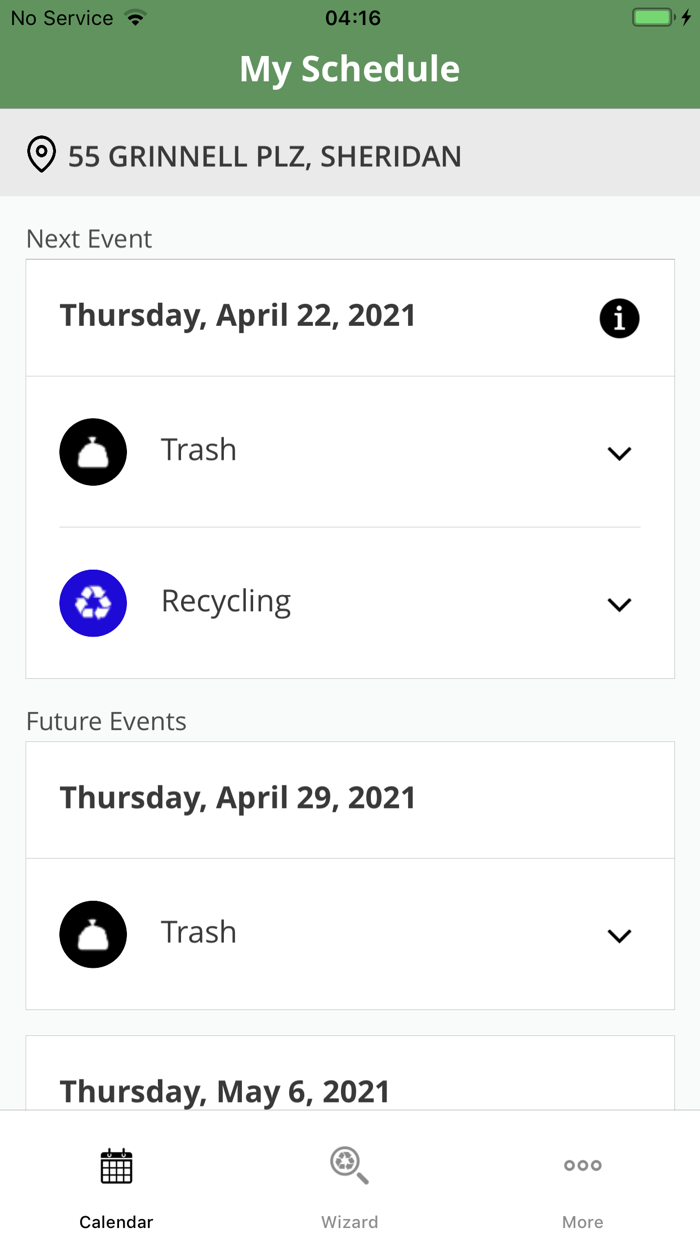Image resolution: width=700 pixels, height=1244 pixels.
Task: Tap the address 55 GRINNELL PLZ, SHERIDAN
Action: (x=265, y=155)
